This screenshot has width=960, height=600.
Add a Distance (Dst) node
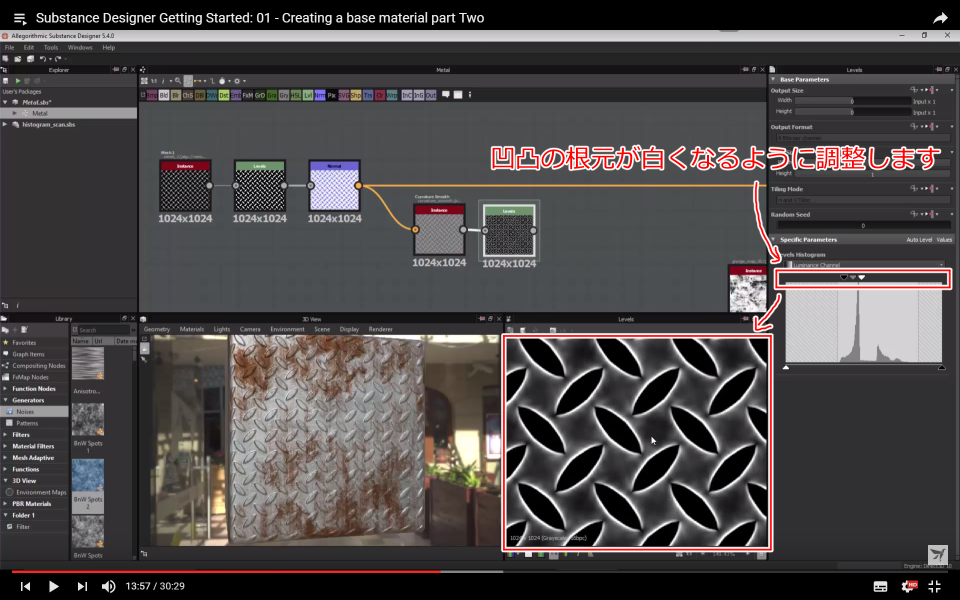click(x=223, y=95)
